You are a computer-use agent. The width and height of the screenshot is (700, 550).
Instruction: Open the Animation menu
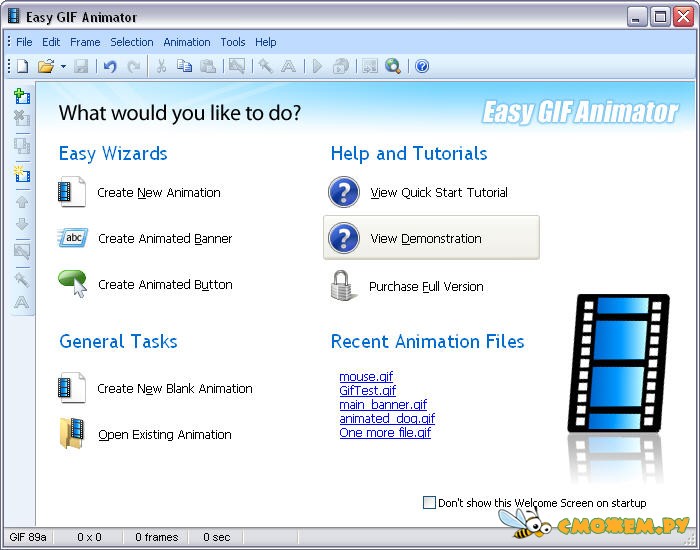(x=187, y=42)
